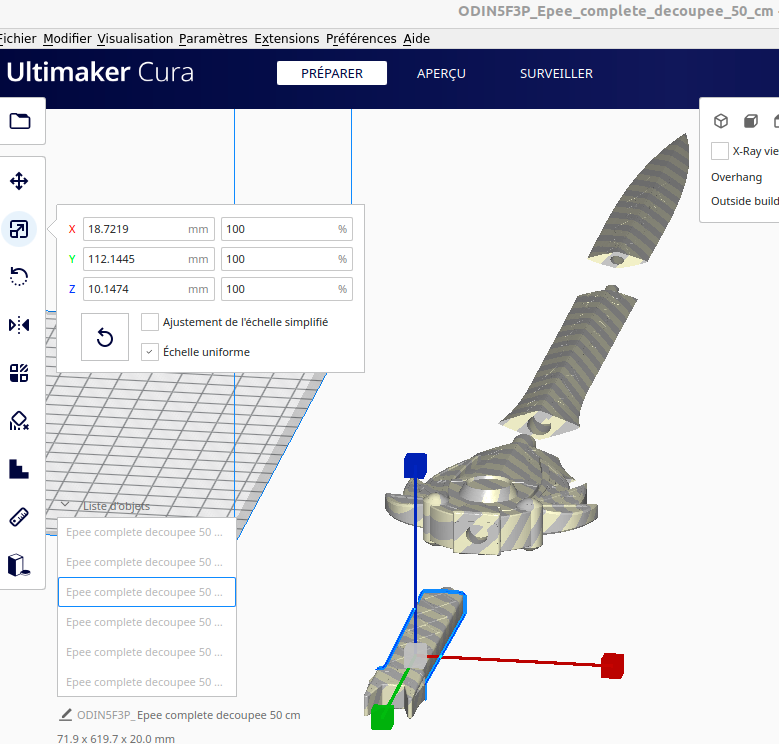This screenshot has width=779, height=744.
Task: Click the project name ODIN5F3P_Epee complete decoupee
Action: pyautogui.click(x=189, y=715)
